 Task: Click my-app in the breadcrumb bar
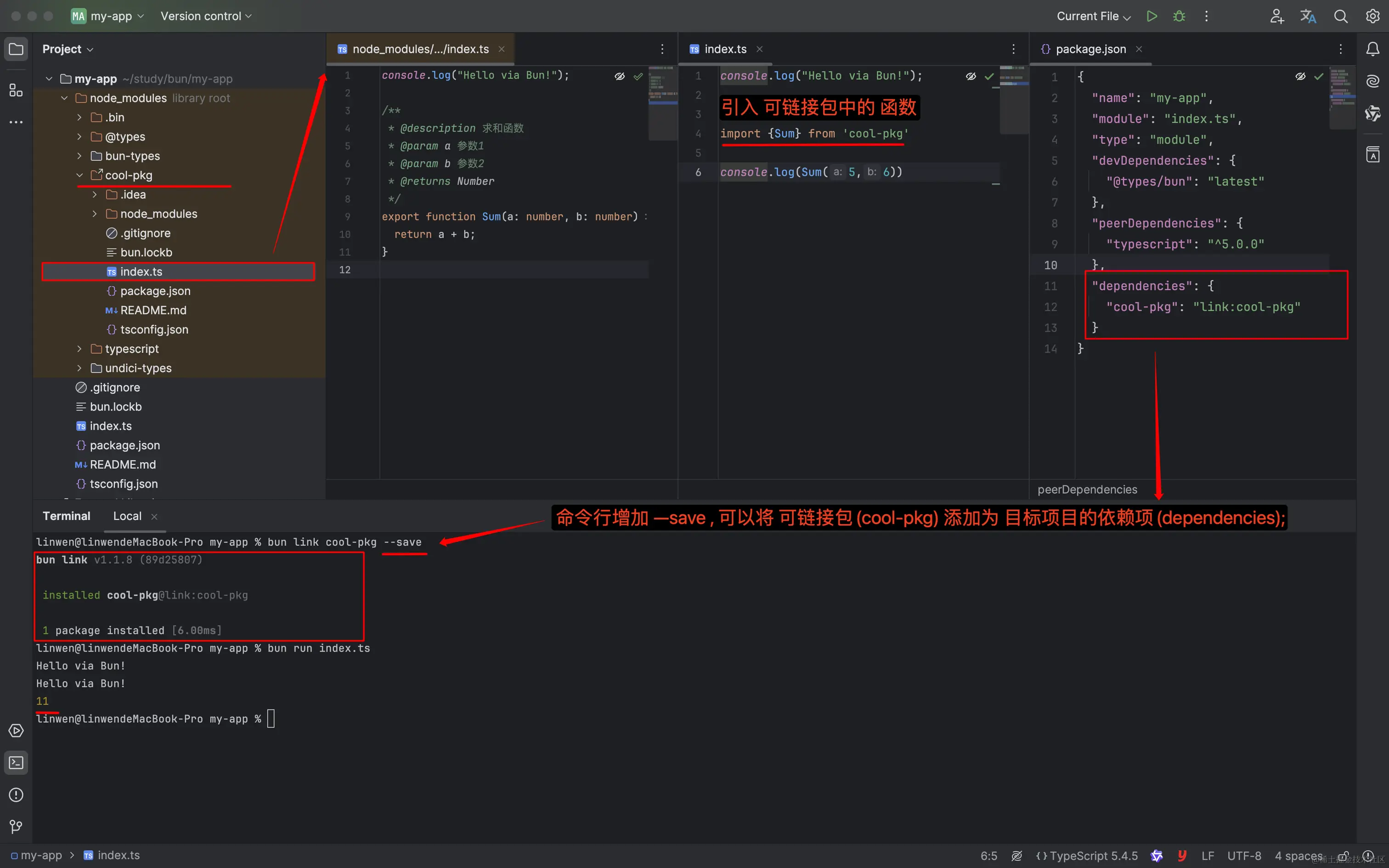[x=36, y=855]
